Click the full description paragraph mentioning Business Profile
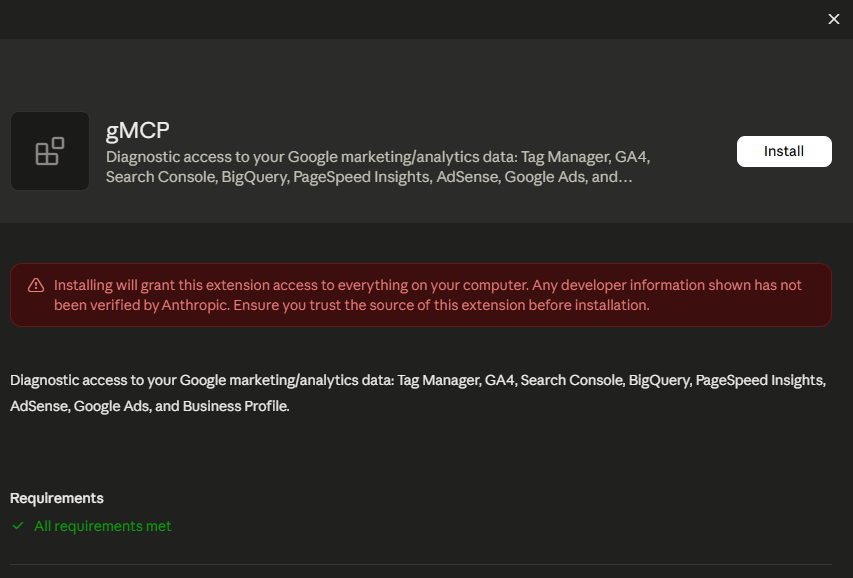Viewport: 853px width, 578px height. pyautogui.click(x=418, y=393)
